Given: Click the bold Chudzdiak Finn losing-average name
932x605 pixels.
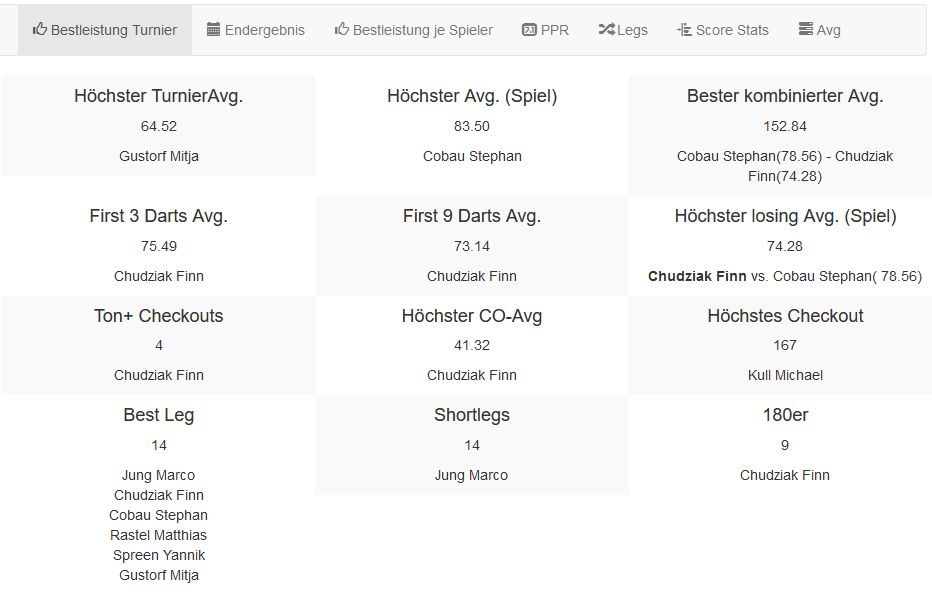Looking at the screenshot, I should [x=697, y=276].
